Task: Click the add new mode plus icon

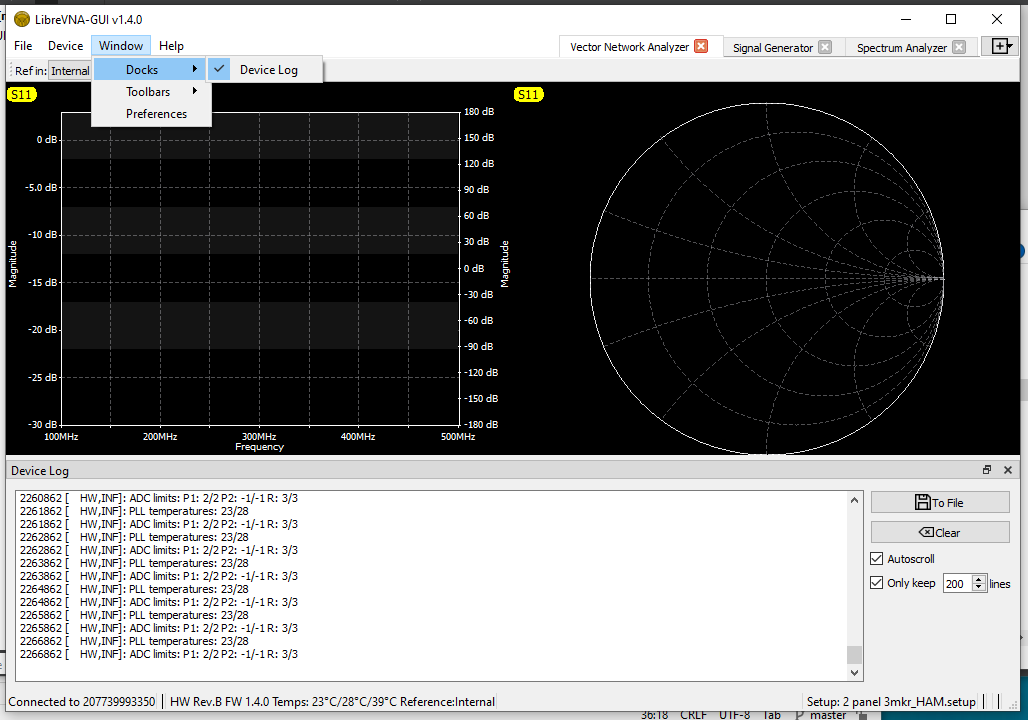Action: tap(999, 46)
